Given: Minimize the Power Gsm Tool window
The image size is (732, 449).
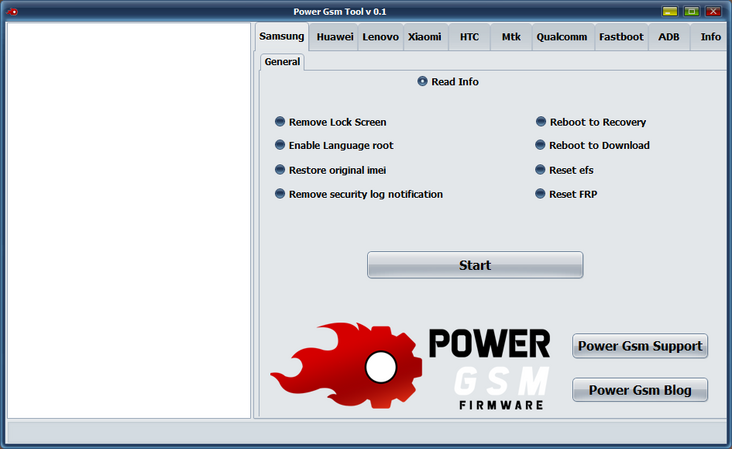Looking at the screenshot, I should pos(669,12).
